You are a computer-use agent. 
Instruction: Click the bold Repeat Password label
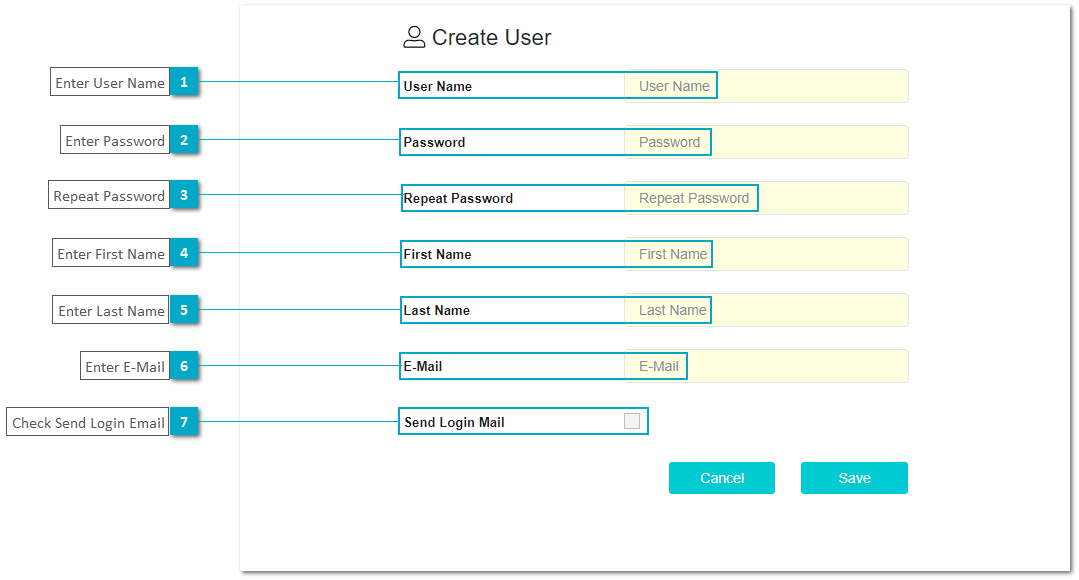tap(458, 198)
